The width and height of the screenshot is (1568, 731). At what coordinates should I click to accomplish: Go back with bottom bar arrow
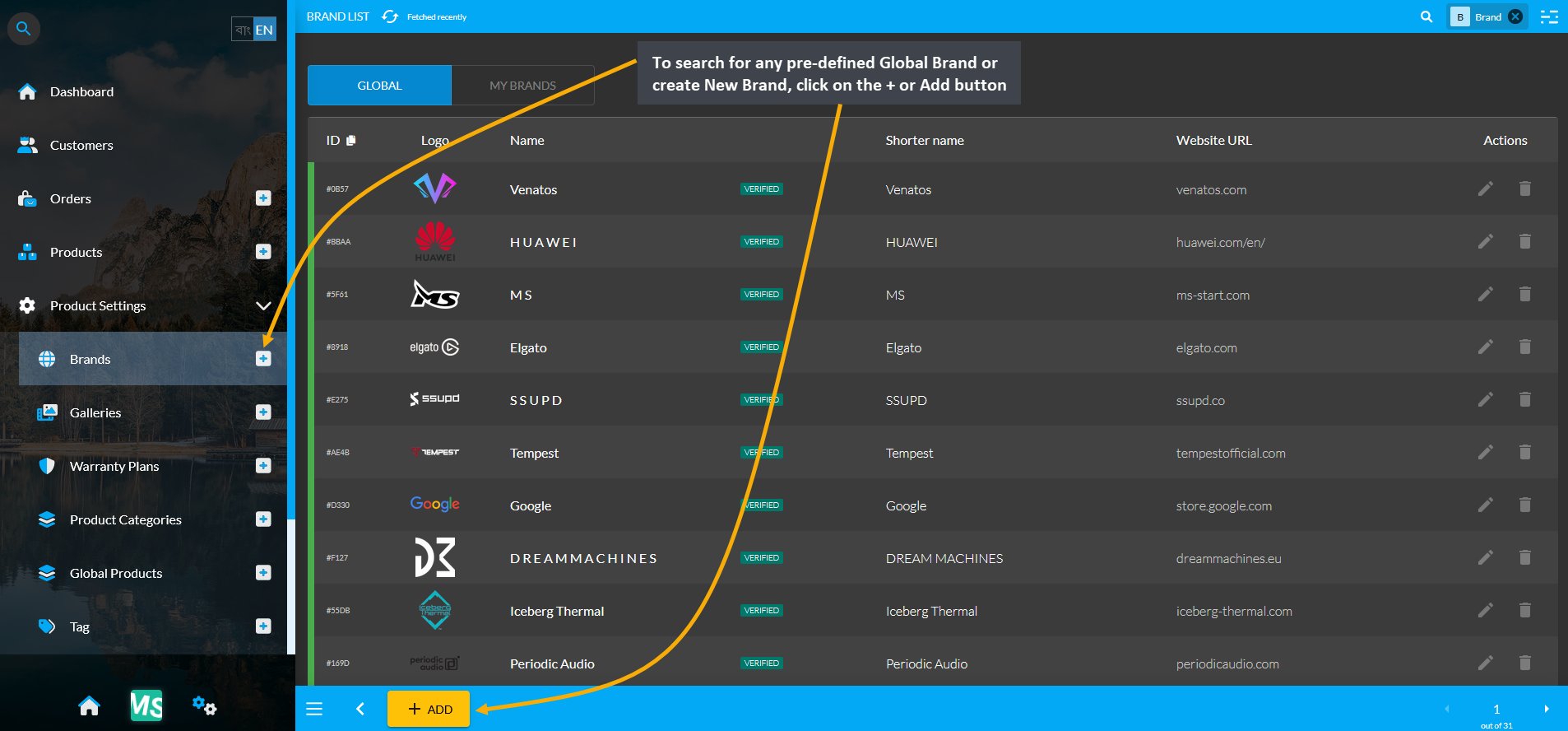360,709
